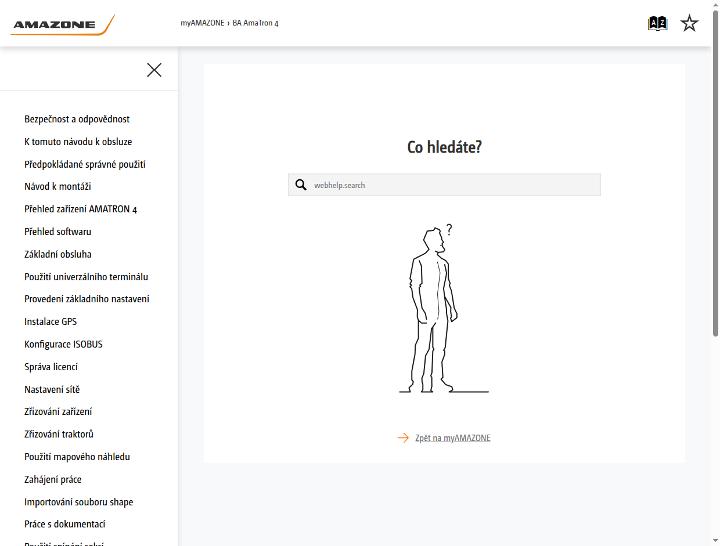The height and width of the screenshot is (546, 720).
Task: Close the navigation sidebar with X
Action: (x=154, y=70)
